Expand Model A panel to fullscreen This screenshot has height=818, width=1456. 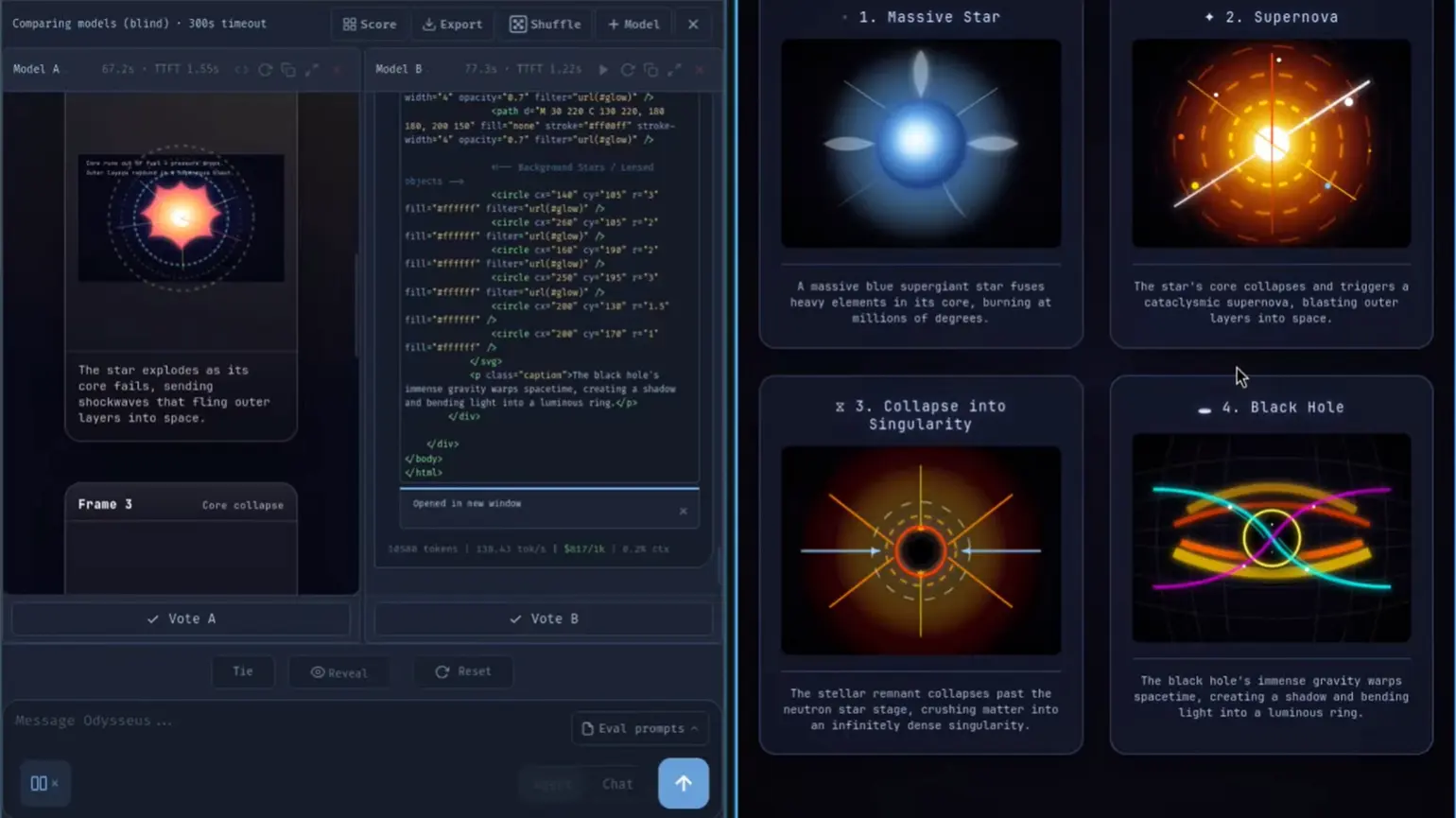click(312, 70)
